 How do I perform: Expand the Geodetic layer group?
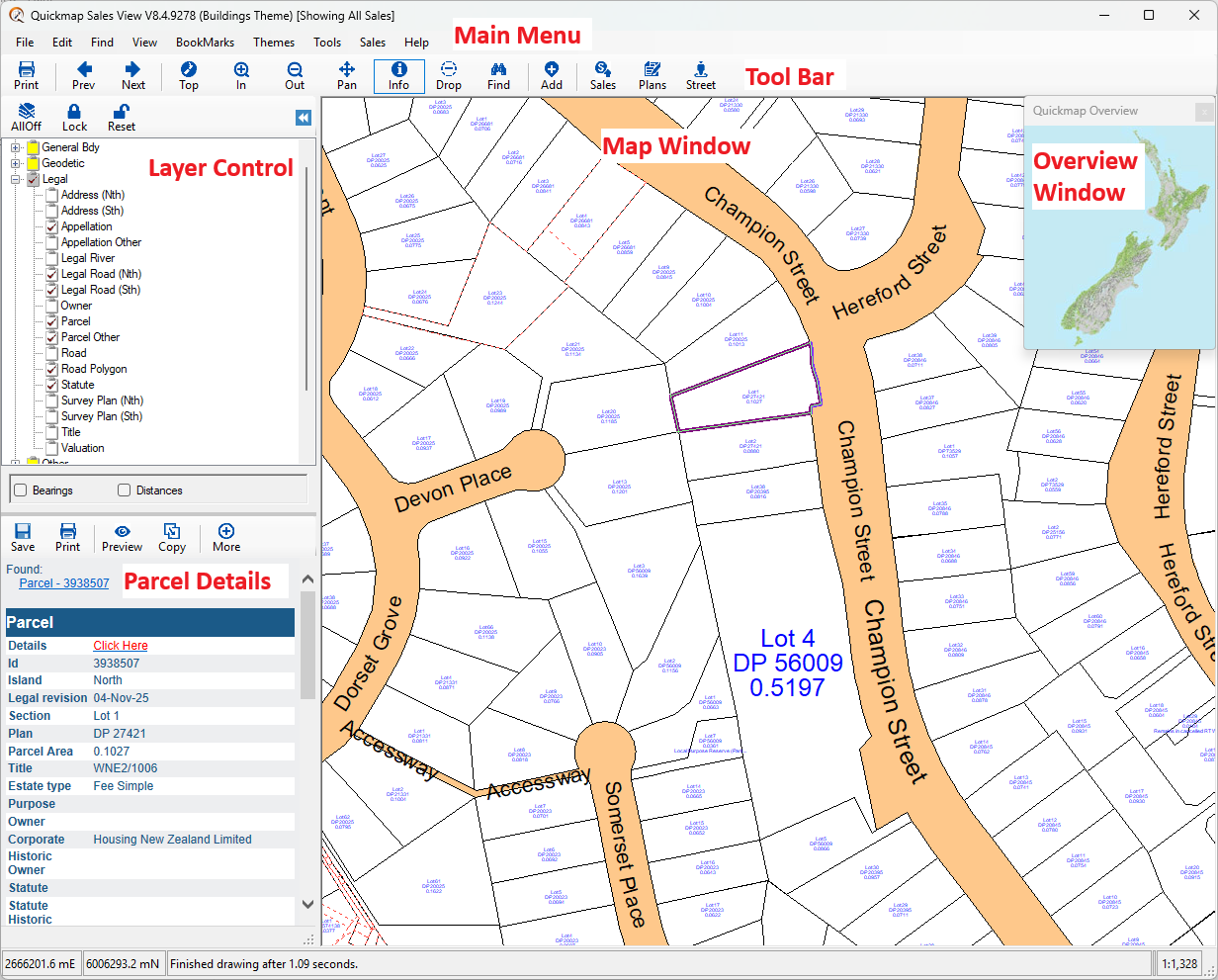pos(16,163)
